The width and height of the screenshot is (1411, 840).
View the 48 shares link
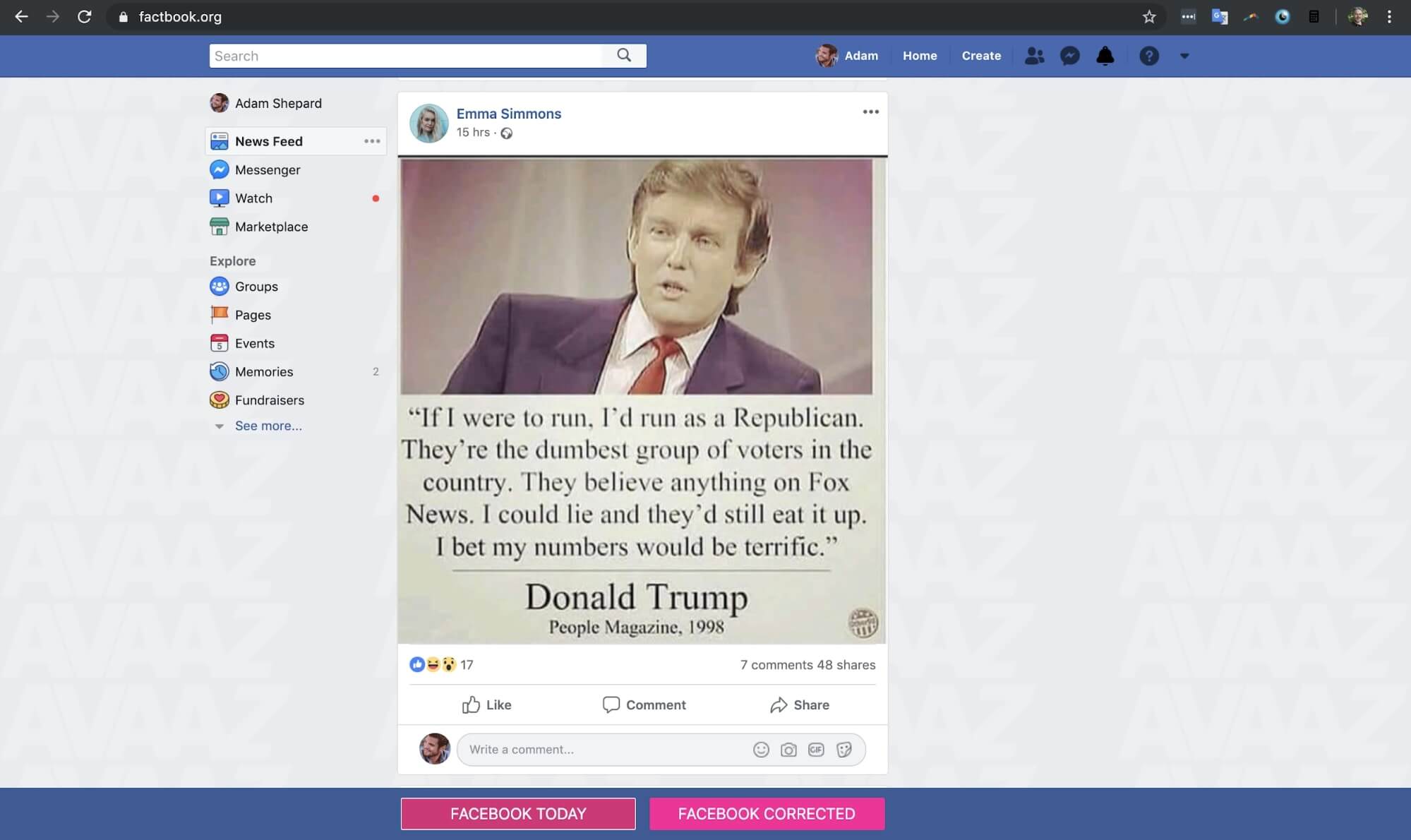(x=846, y=665)
